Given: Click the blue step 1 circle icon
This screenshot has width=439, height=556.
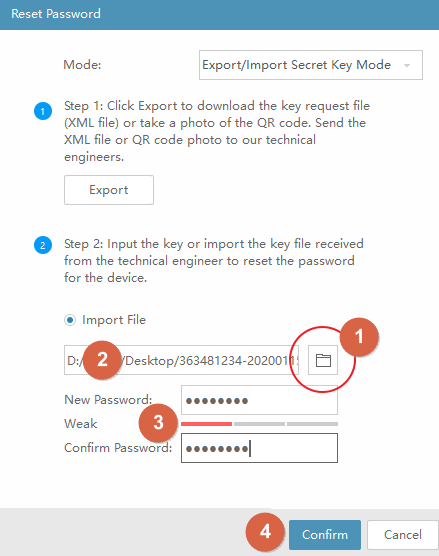Looking at the screenshot, I should (43, 111).
